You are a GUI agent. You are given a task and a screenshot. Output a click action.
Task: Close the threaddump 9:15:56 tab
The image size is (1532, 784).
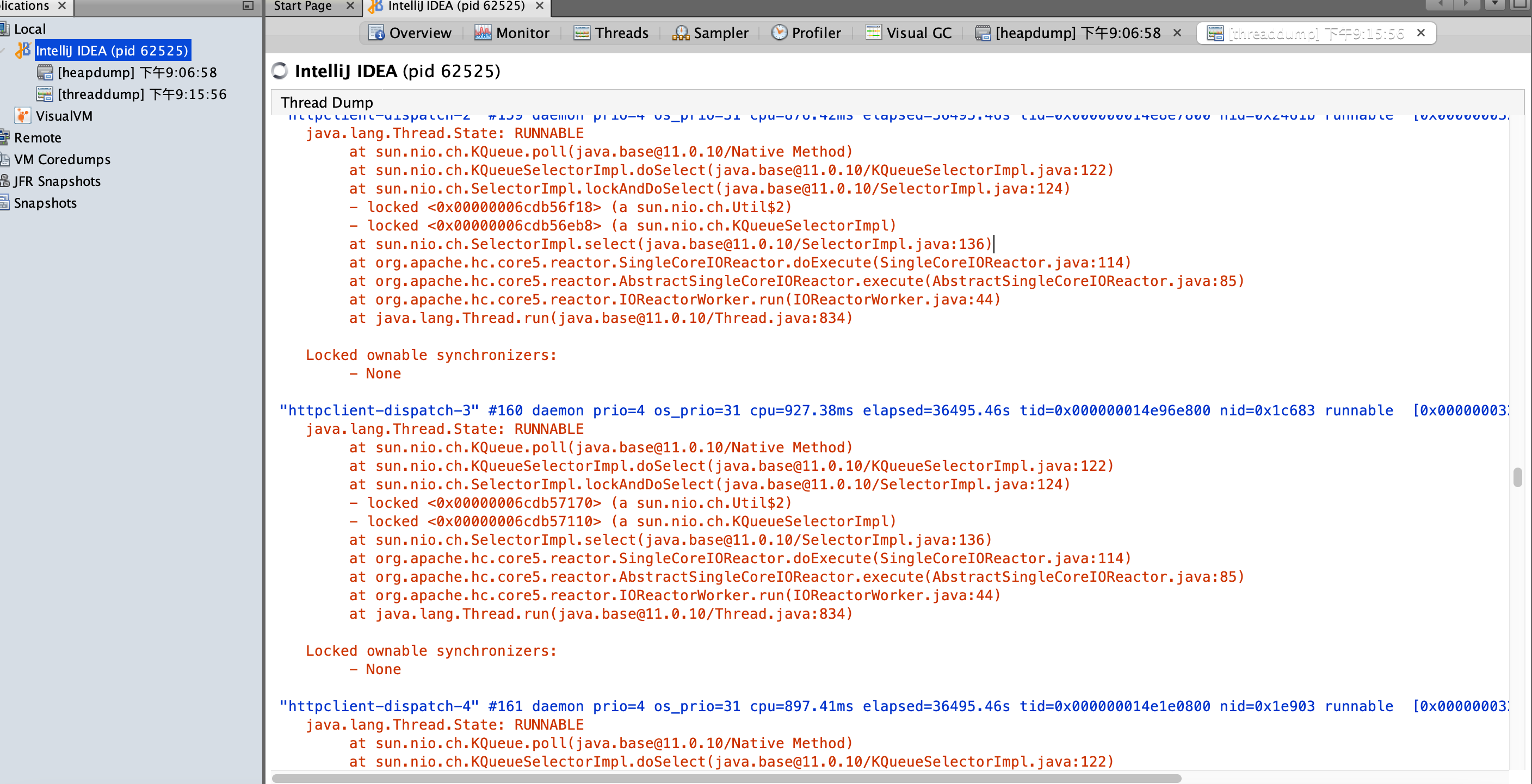(x=1421, y=33)
